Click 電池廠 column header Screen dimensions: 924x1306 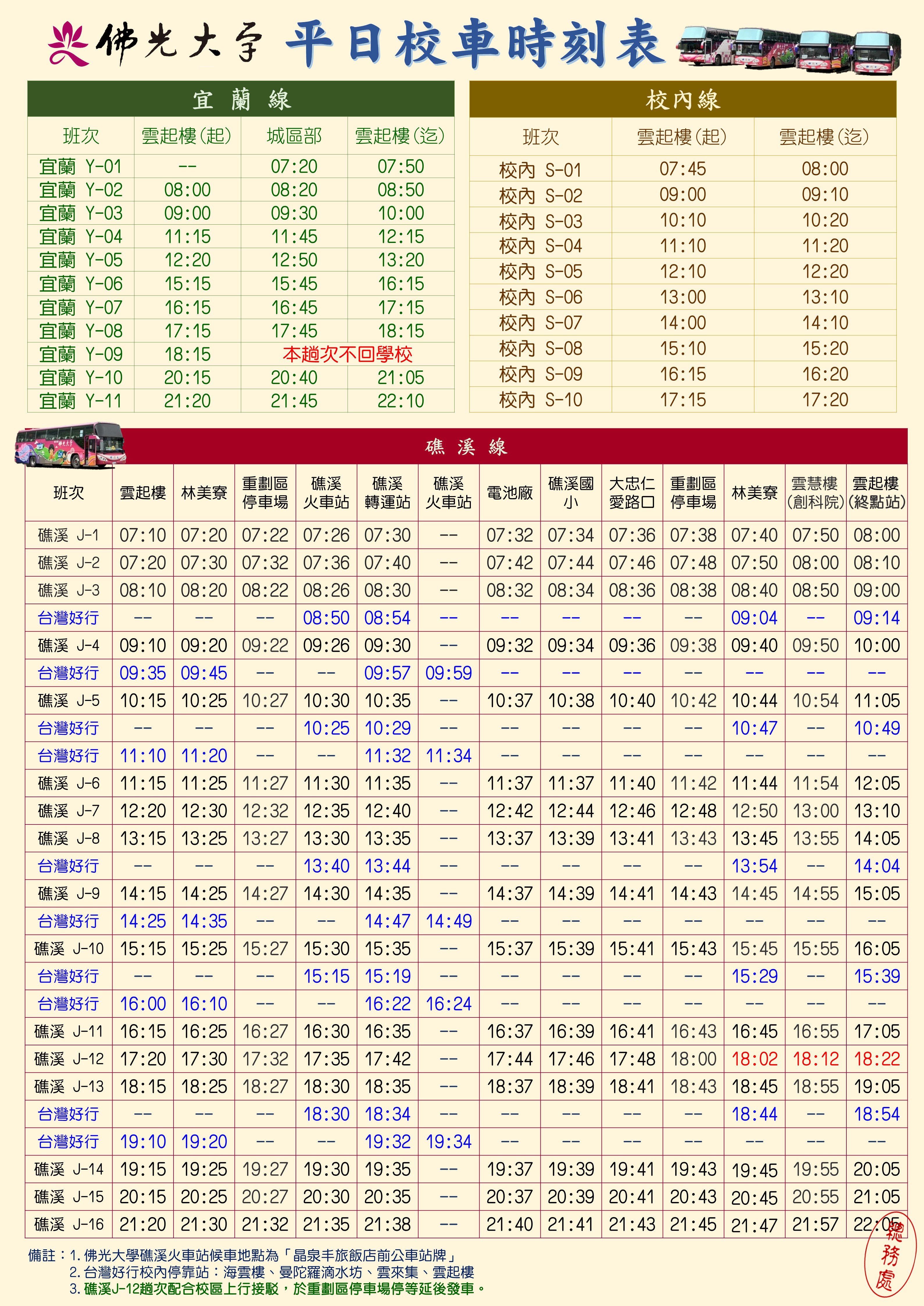510,493
